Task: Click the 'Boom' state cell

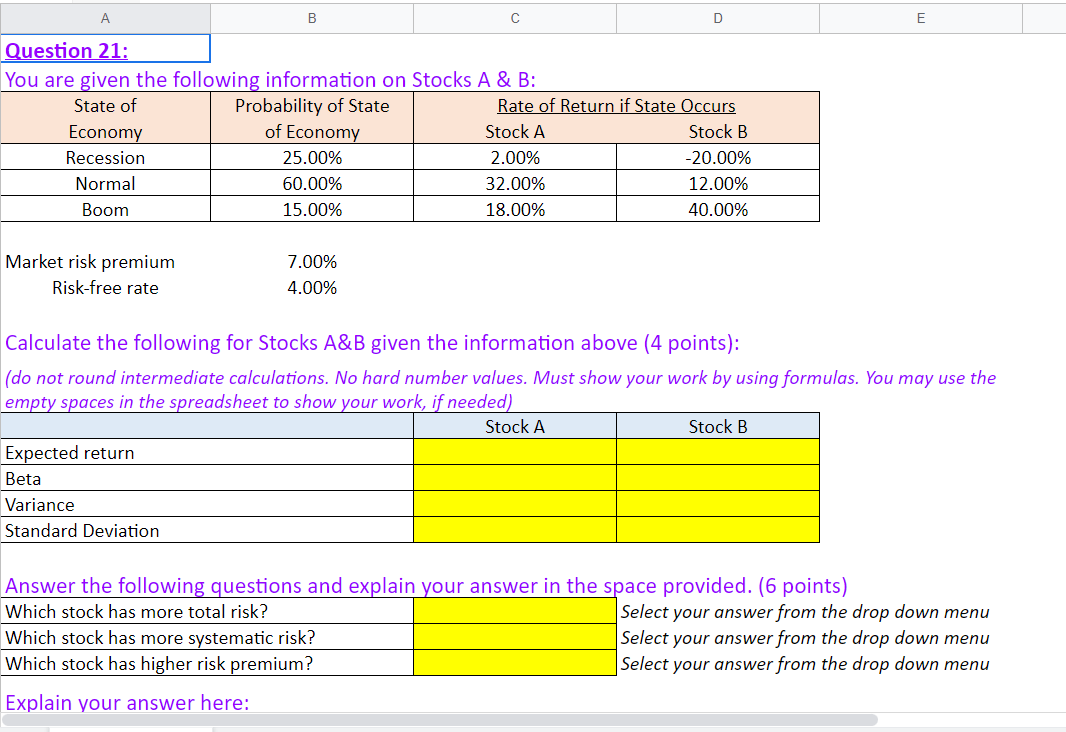Action: (x=105, y=209)
